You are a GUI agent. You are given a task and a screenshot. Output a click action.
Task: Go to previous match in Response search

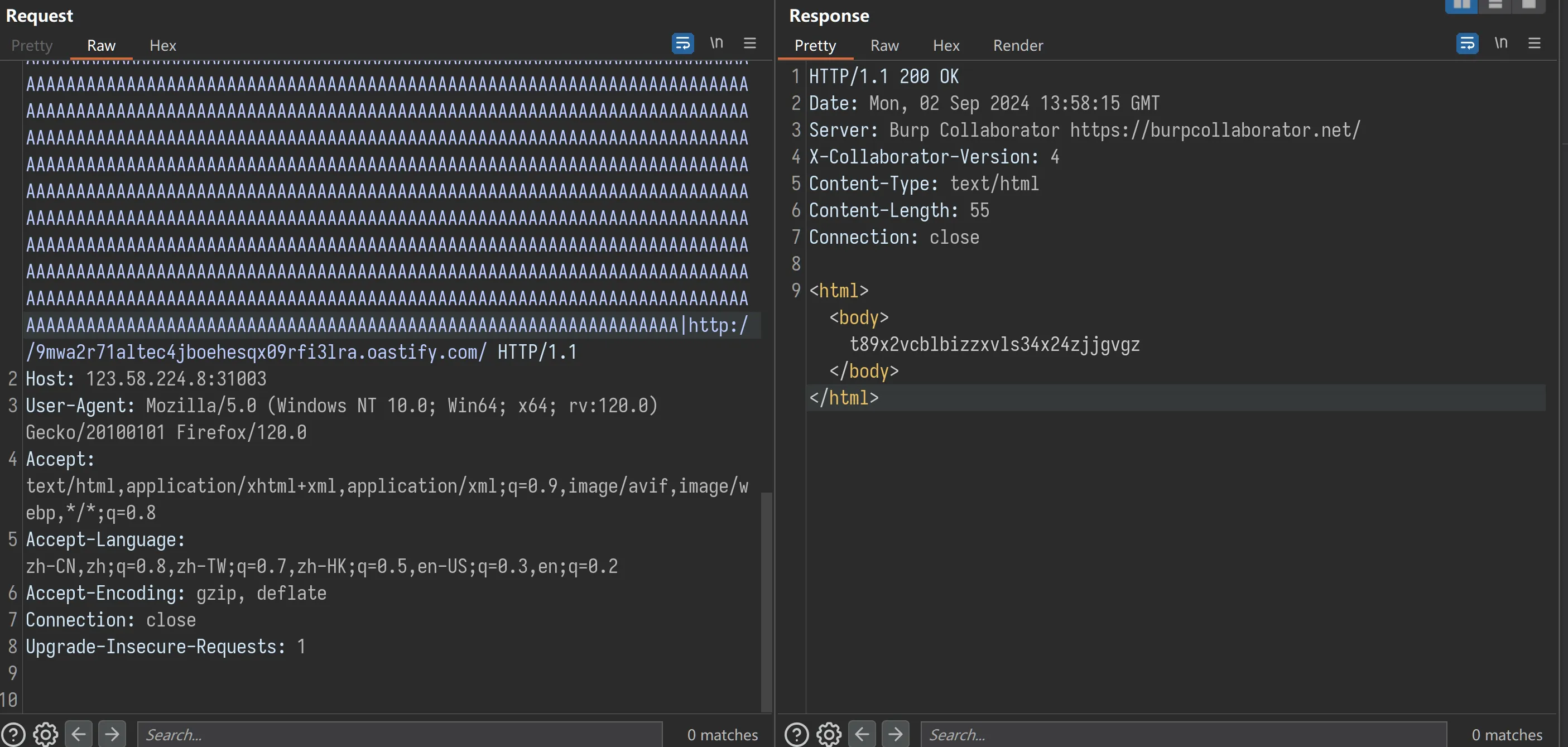point(862,734)
